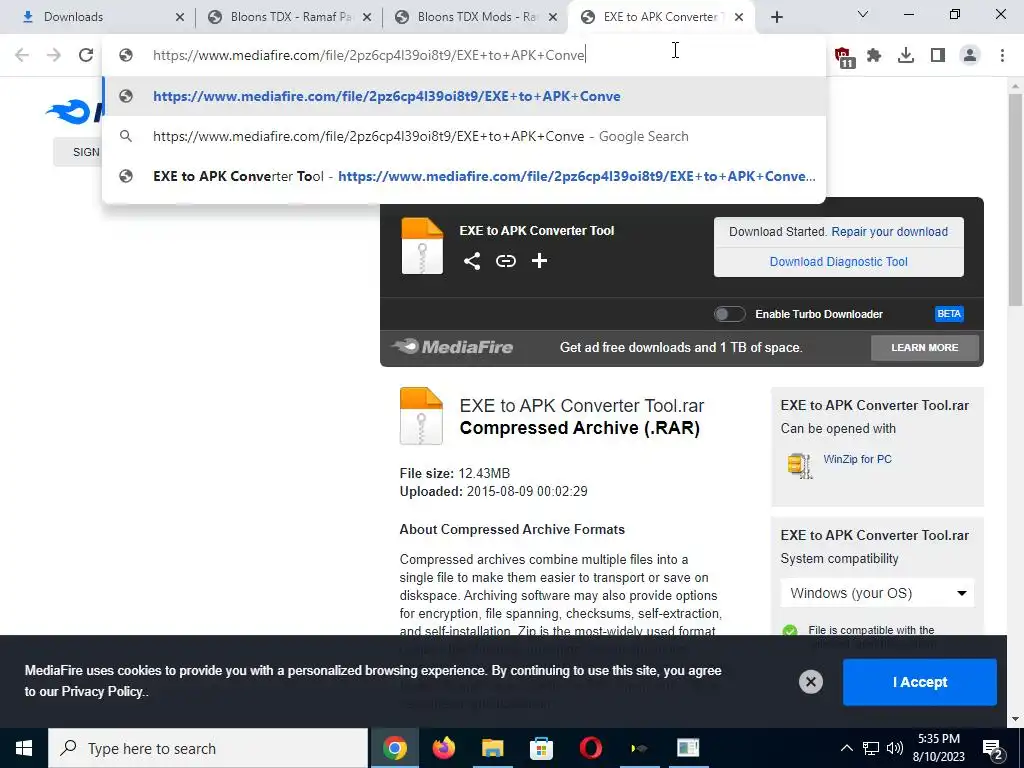1024x768 pixels.
Task: Launch Opera from the taskbar
Action: pyautogui.click(x=590, y=748)
